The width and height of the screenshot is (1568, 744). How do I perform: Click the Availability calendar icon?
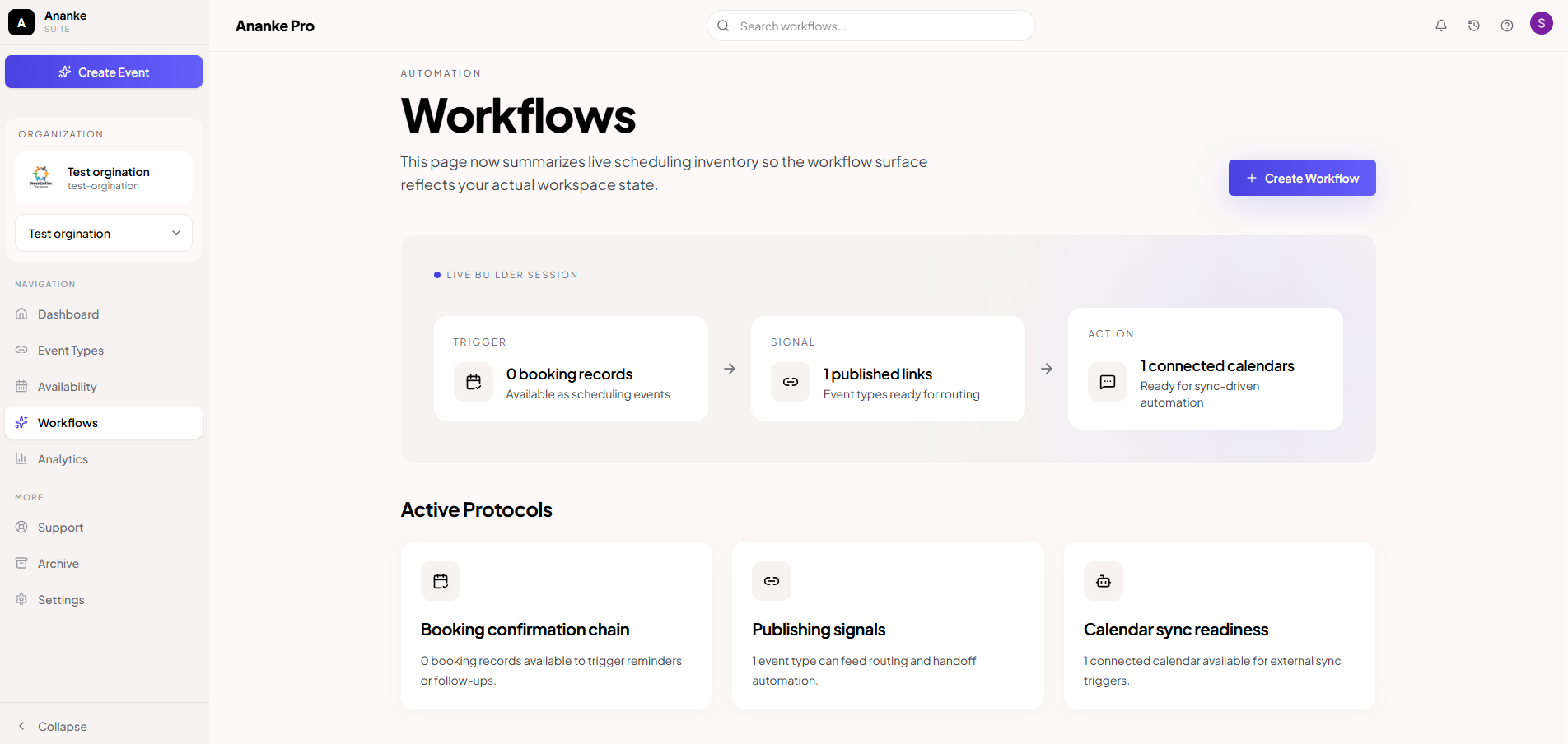point(21,386)
